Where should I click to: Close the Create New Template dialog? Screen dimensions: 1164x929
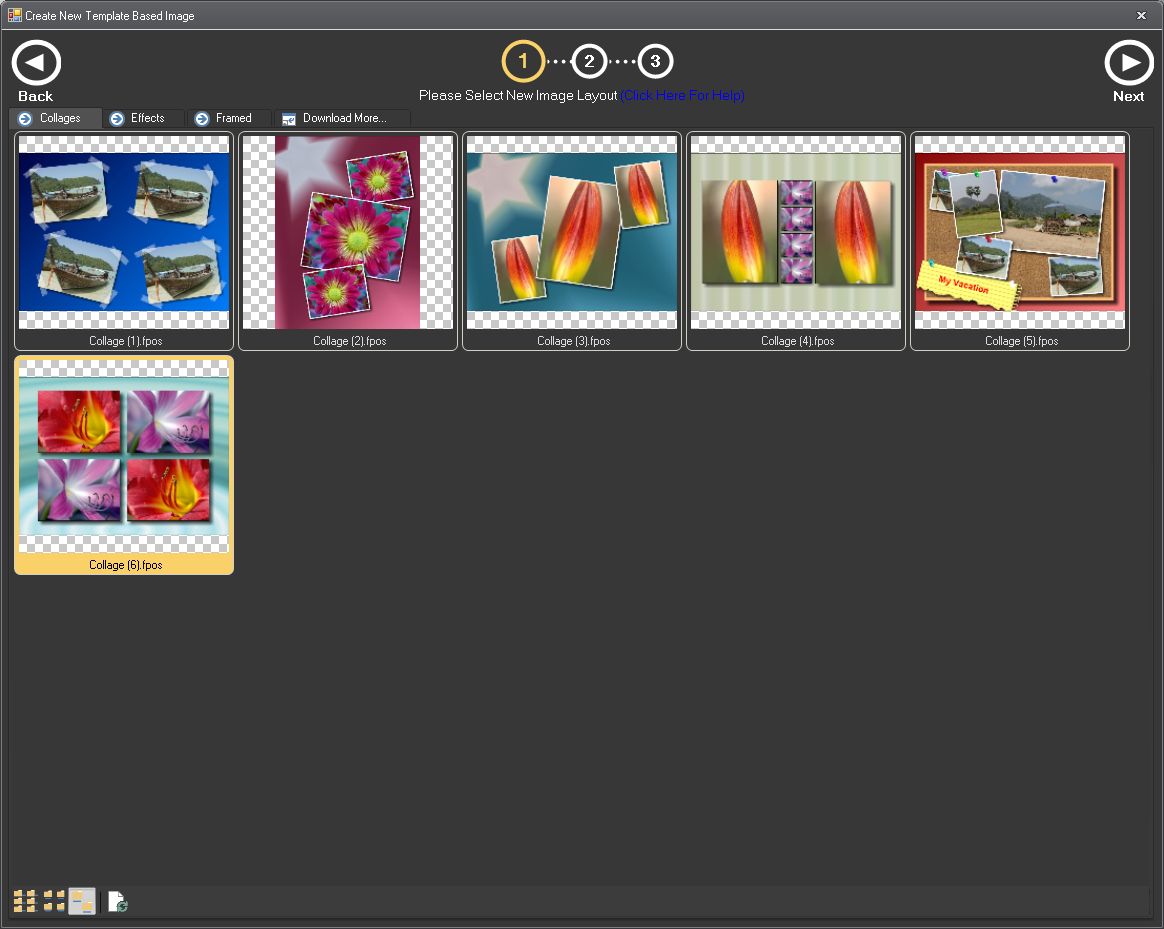tap(1141, 16)
